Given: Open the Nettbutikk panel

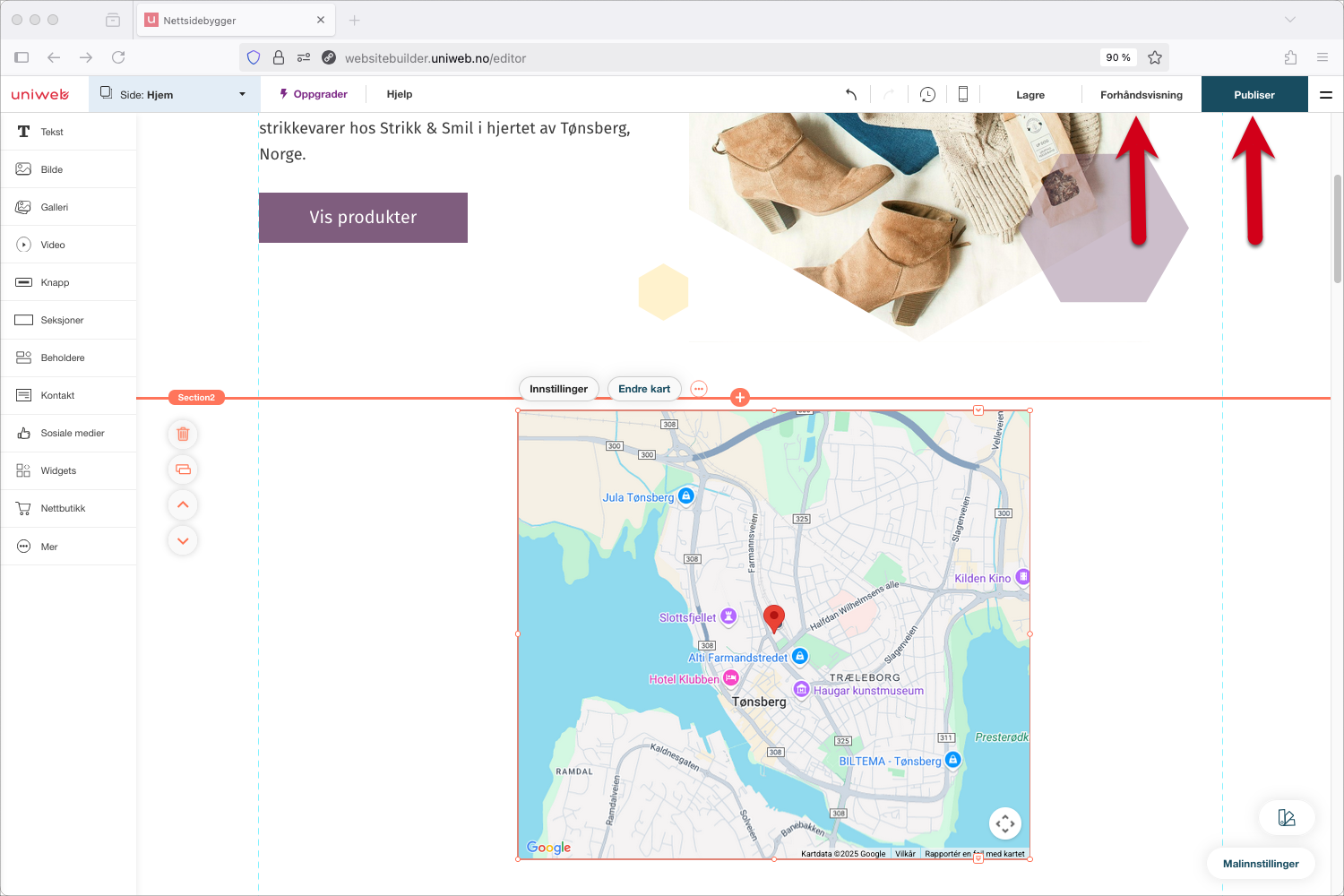Looking at the screenshot, I should point(68,508).
